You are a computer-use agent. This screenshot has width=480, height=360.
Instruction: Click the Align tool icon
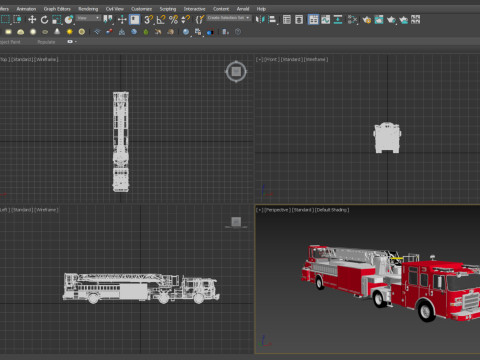point(272,20)
